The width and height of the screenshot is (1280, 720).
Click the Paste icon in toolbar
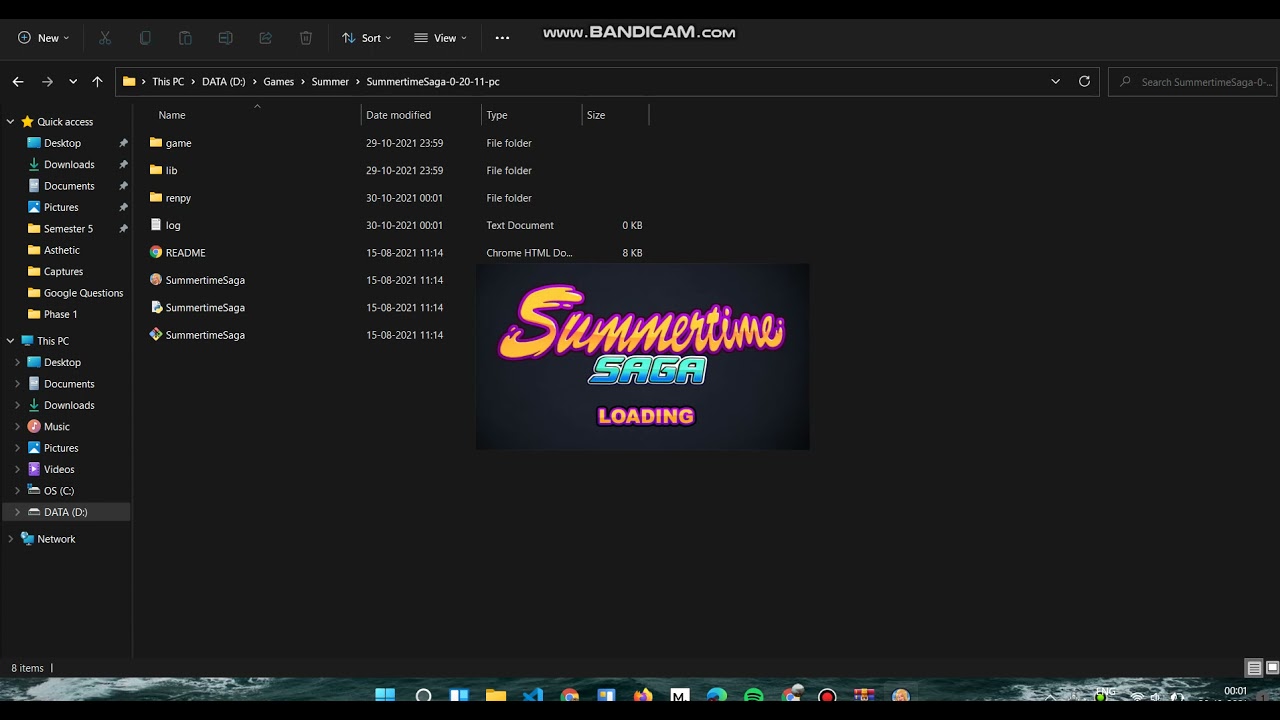(185, 38)
